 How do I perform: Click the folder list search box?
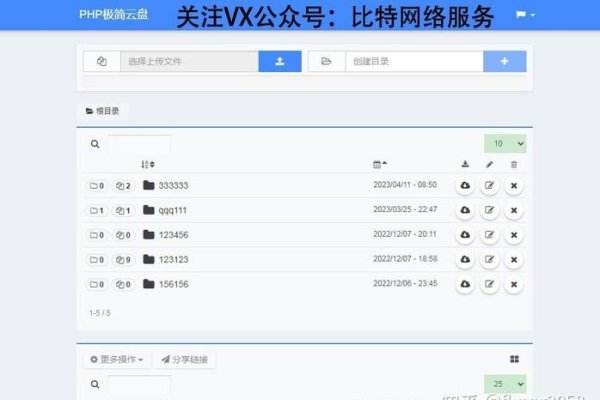coord(139,144)
